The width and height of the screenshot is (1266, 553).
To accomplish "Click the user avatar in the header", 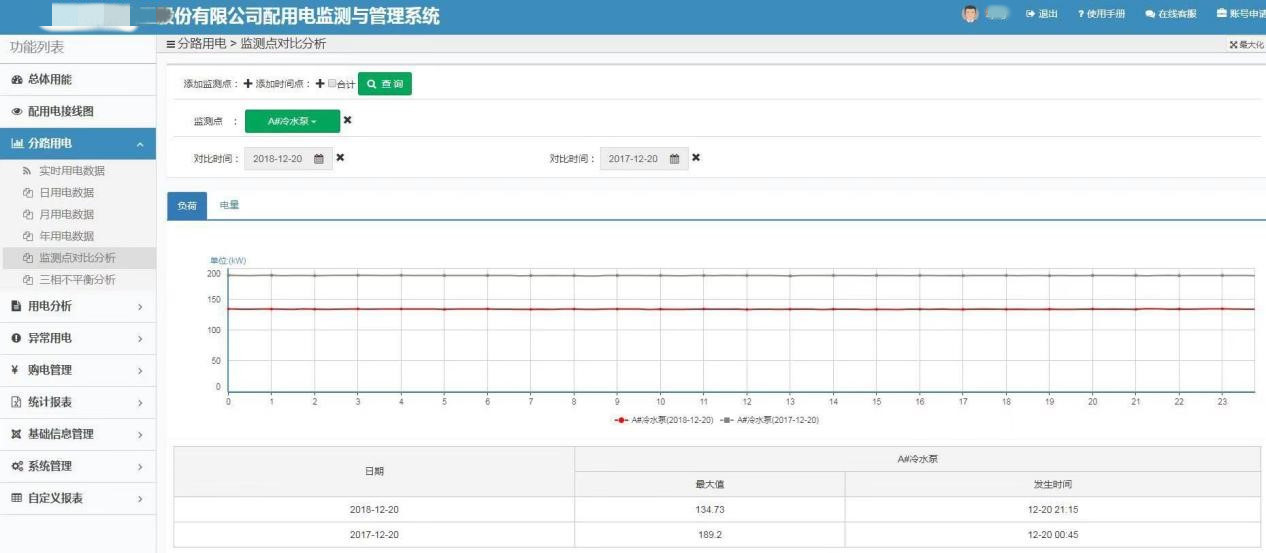I will [969, 14].
